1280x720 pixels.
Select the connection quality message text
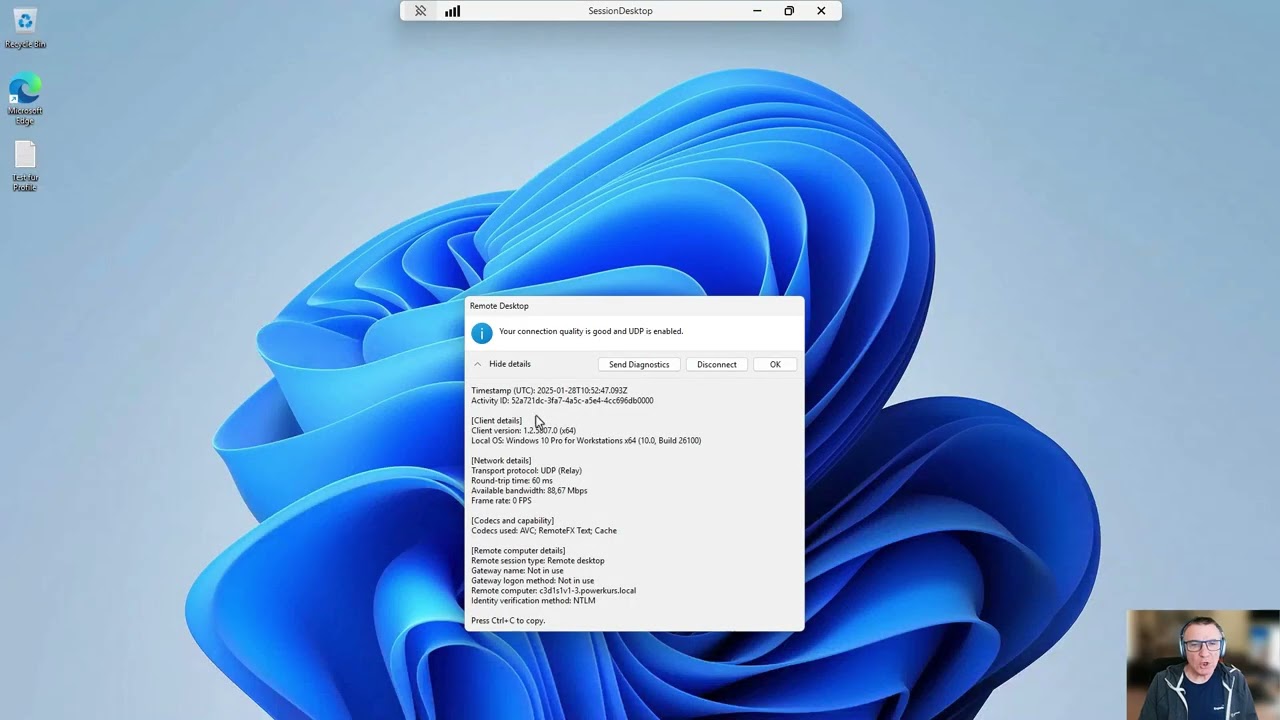pyautogui.click(x=591, y=331)
